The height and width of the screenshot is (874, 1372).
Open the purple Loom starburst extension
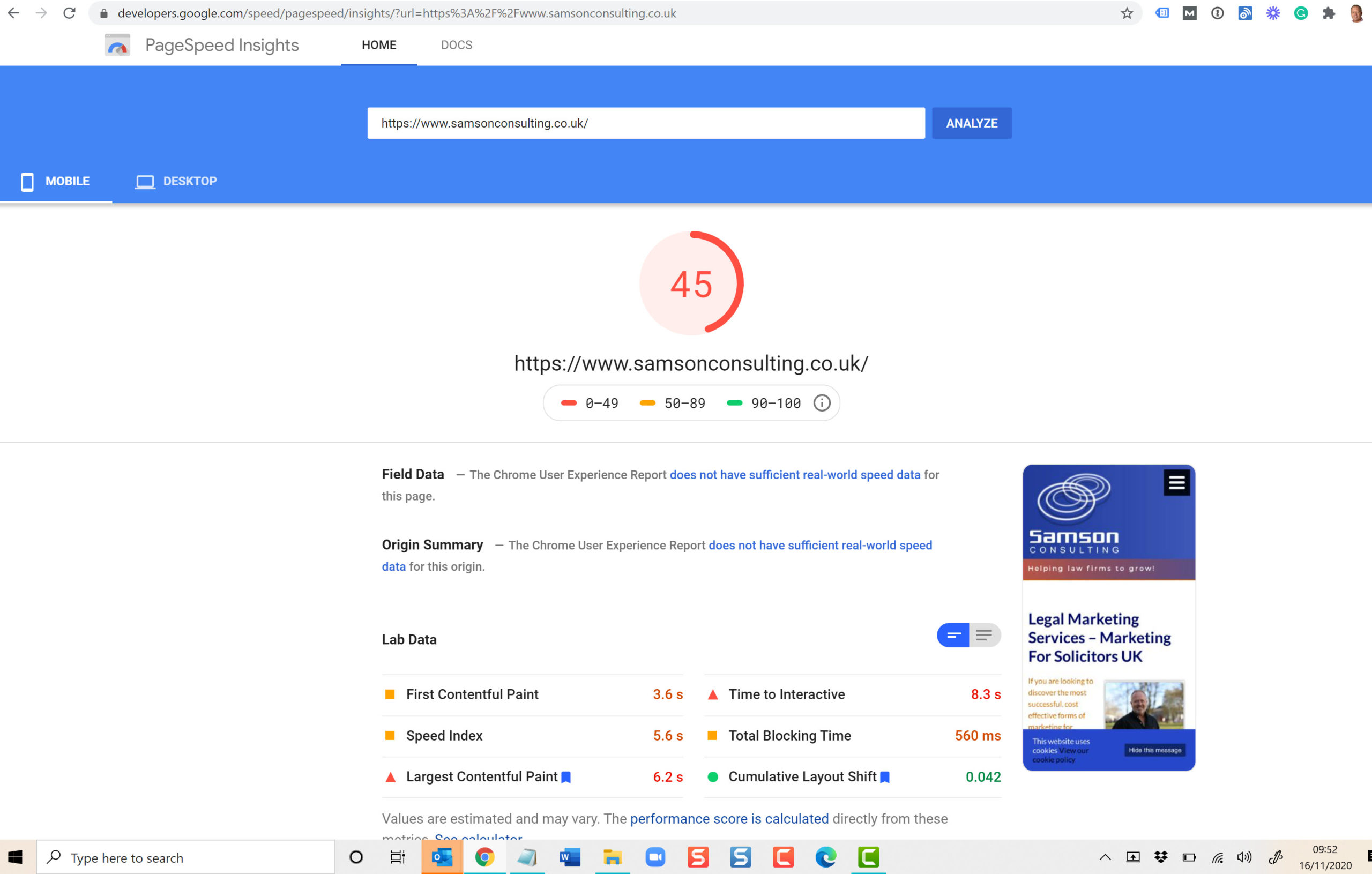[1273, 13]
